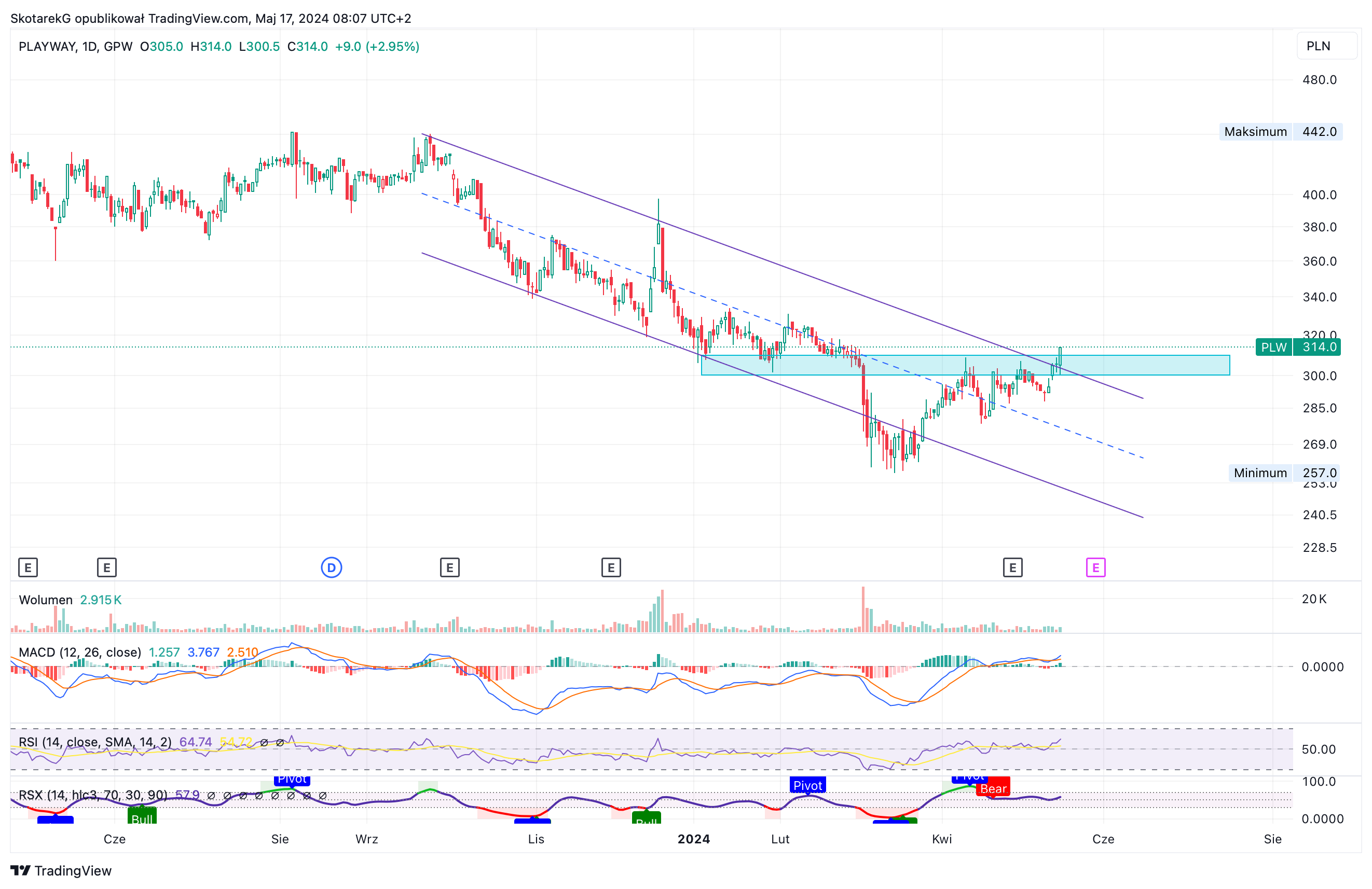Click the 400.0 price axis label
The height and width of the screenshot is (889, 1372).
point(1319,195)
